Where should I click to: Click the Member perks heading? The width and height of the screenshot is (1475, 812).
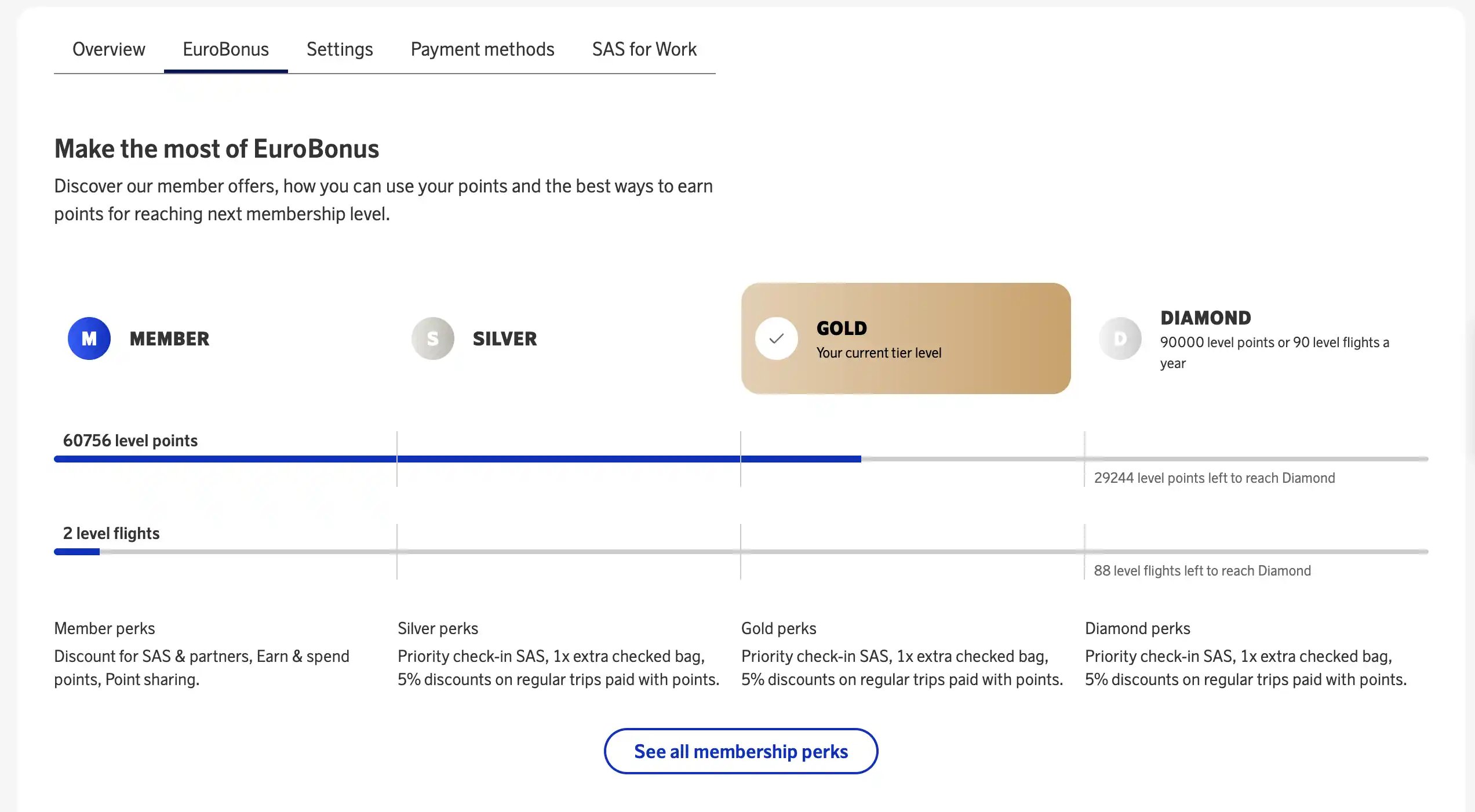coord(104,628)
